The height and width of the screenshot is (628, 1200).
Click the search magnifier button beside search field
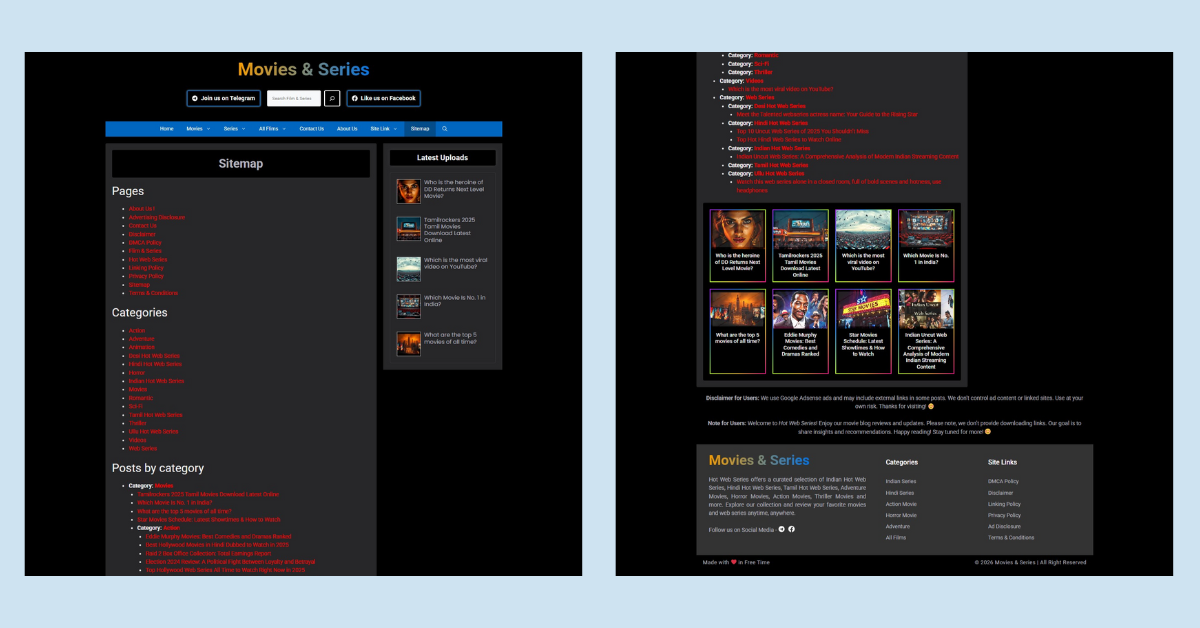pos(332,98)
